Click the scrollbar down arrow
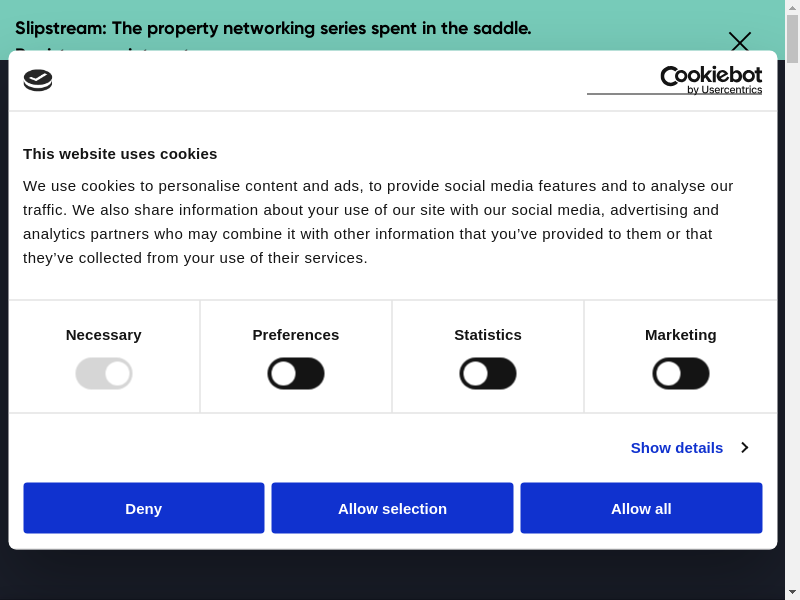 pos(792,591)
